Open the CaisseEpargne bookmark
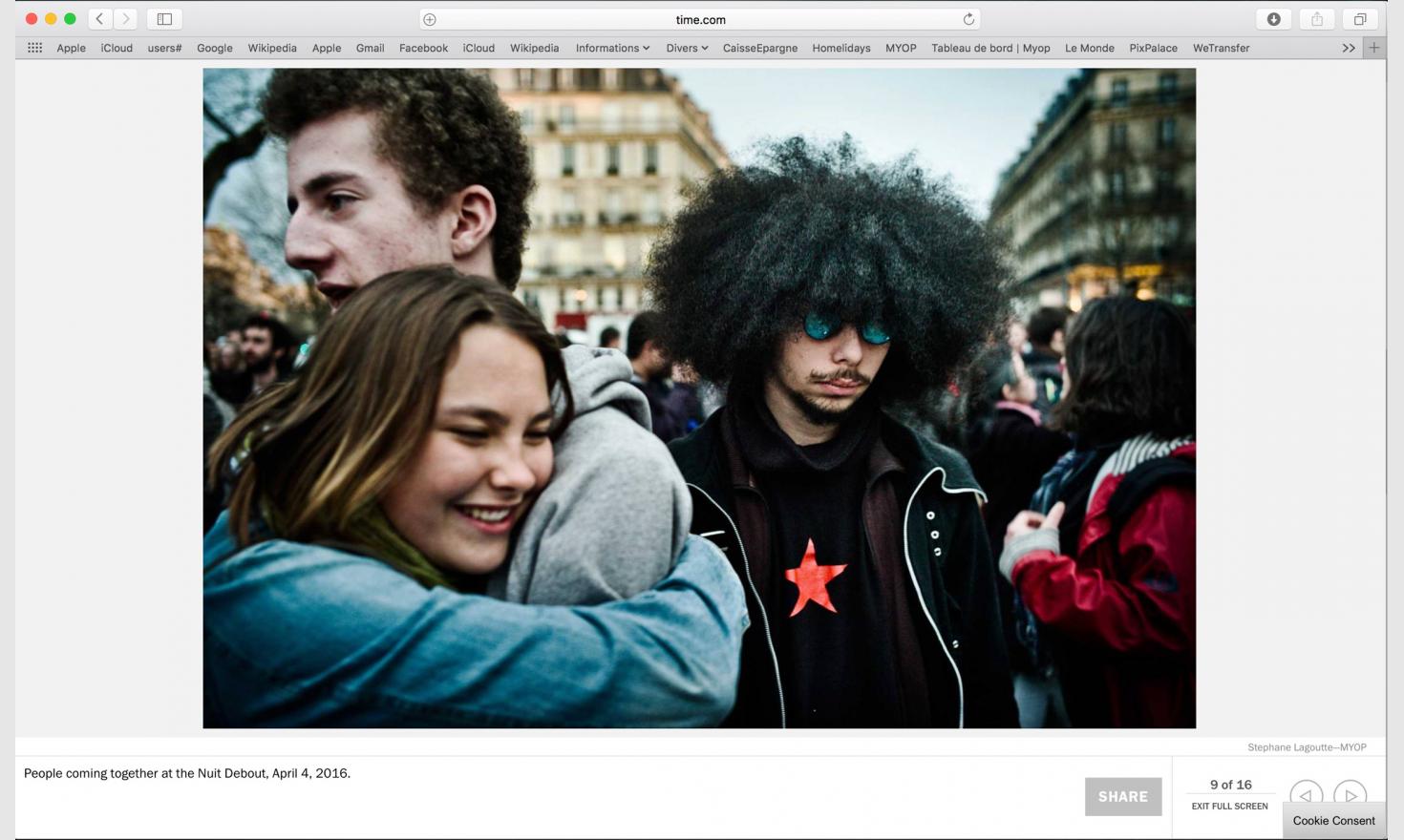The height and width of the screenshot is (840, 1404). point(760,48)
